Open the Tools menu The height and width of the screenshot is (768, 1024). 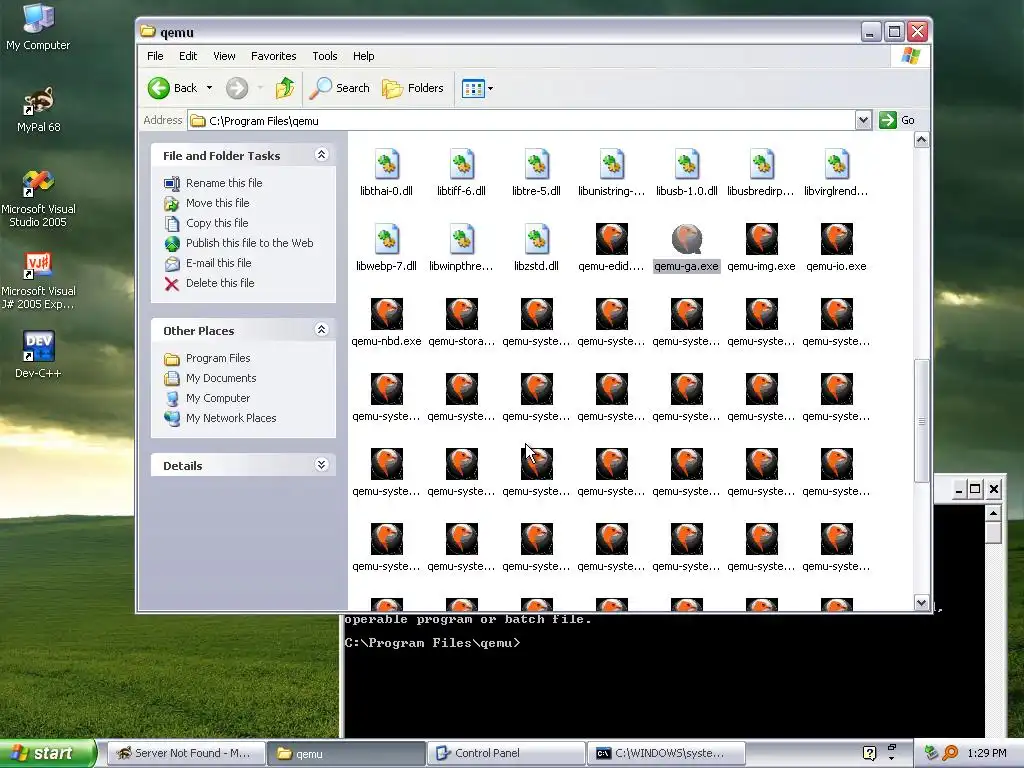coord(325,56)
